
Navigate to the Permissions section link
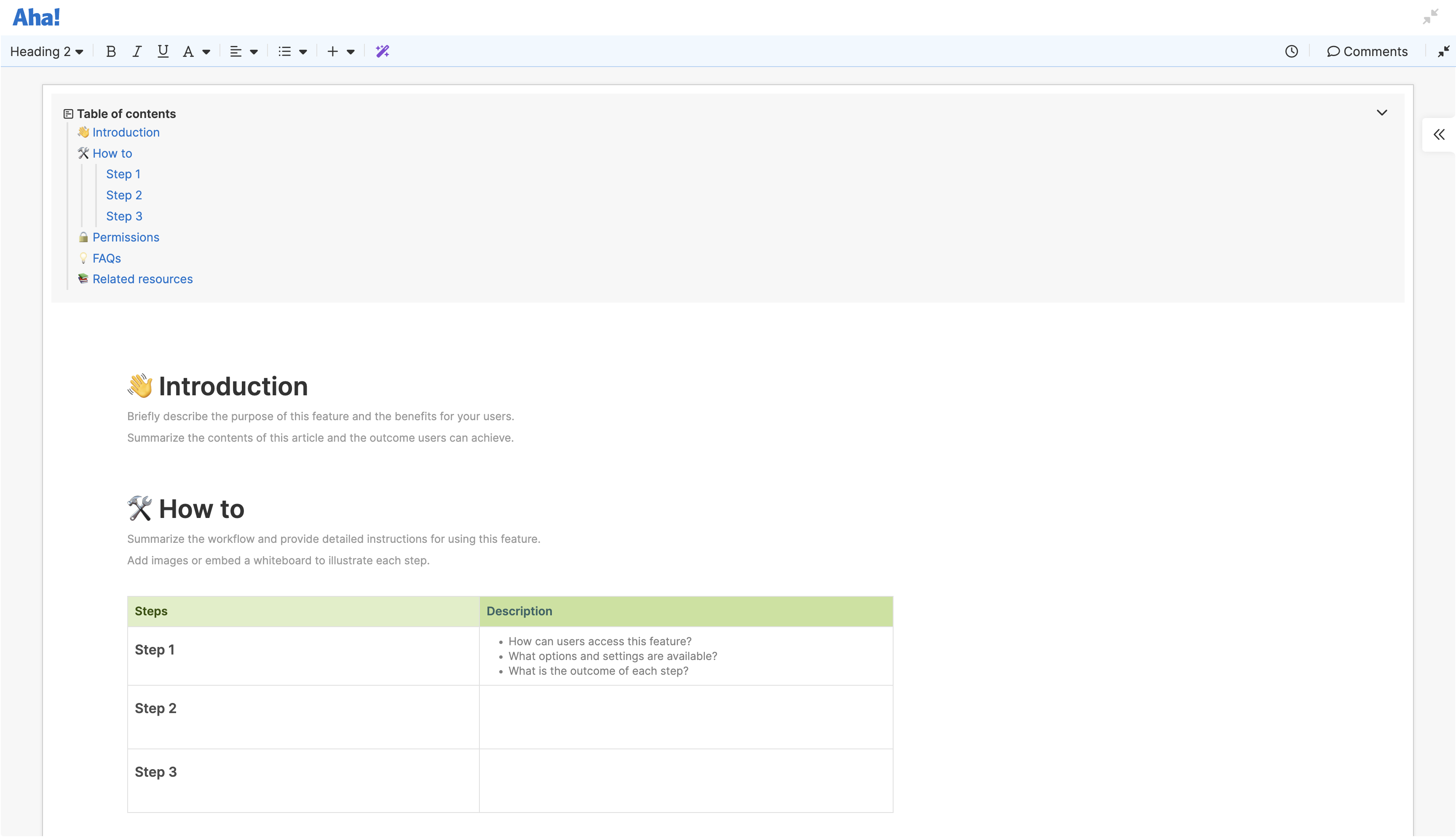(x=126, y=237)
